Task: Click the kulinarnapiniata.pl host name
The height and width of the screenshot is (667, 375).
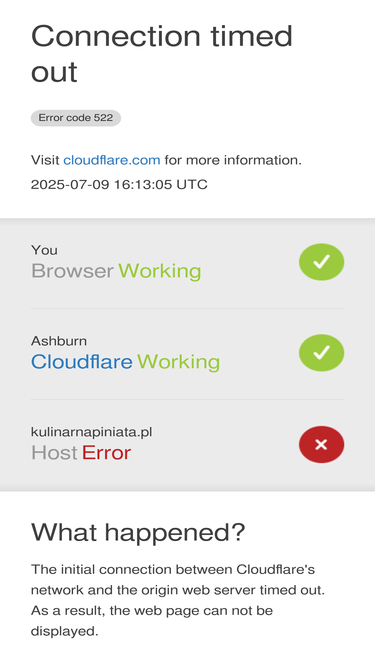Action: pos(91,432)
